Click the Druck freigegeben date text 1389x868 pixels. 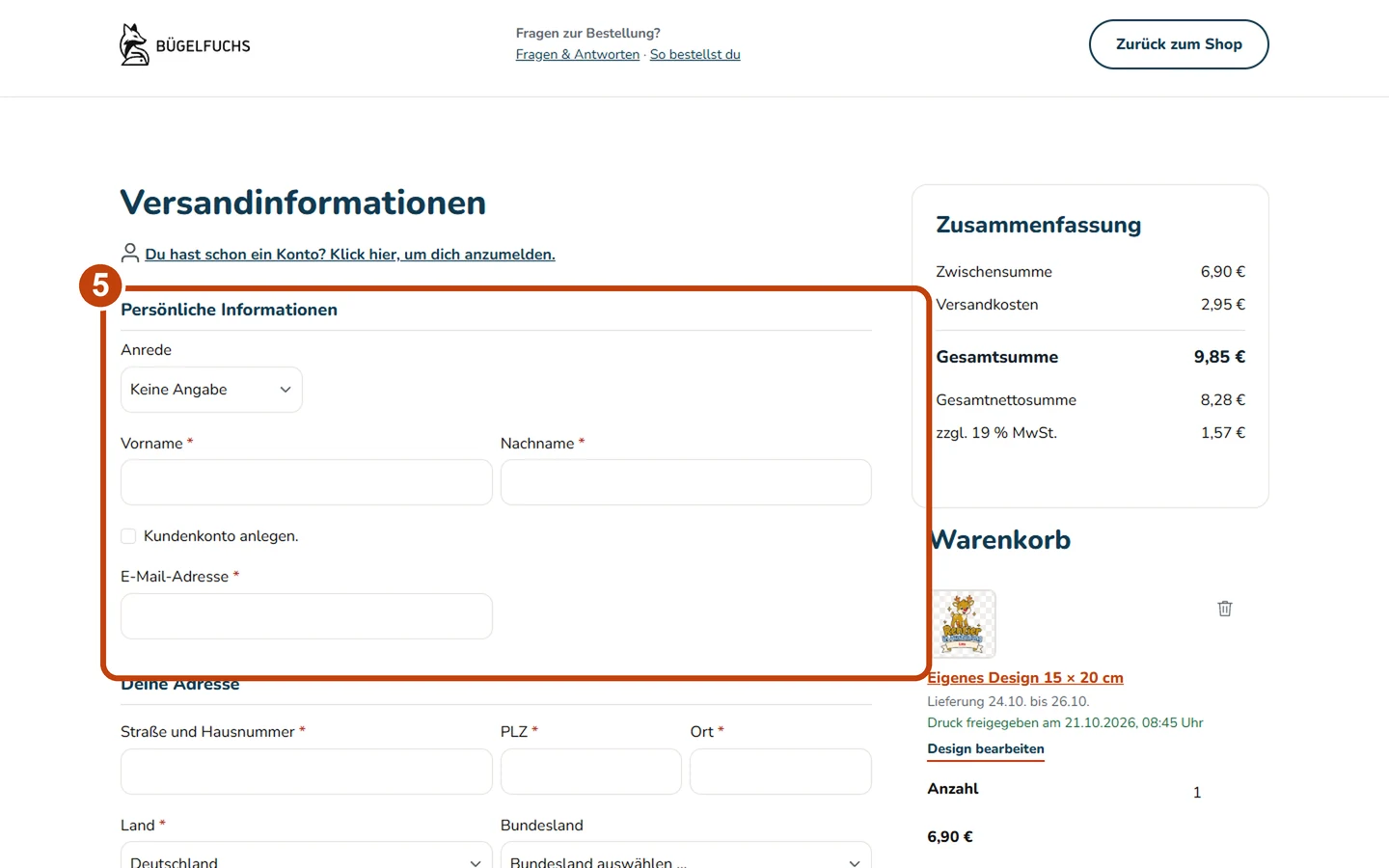click(x=1065, y=722)
